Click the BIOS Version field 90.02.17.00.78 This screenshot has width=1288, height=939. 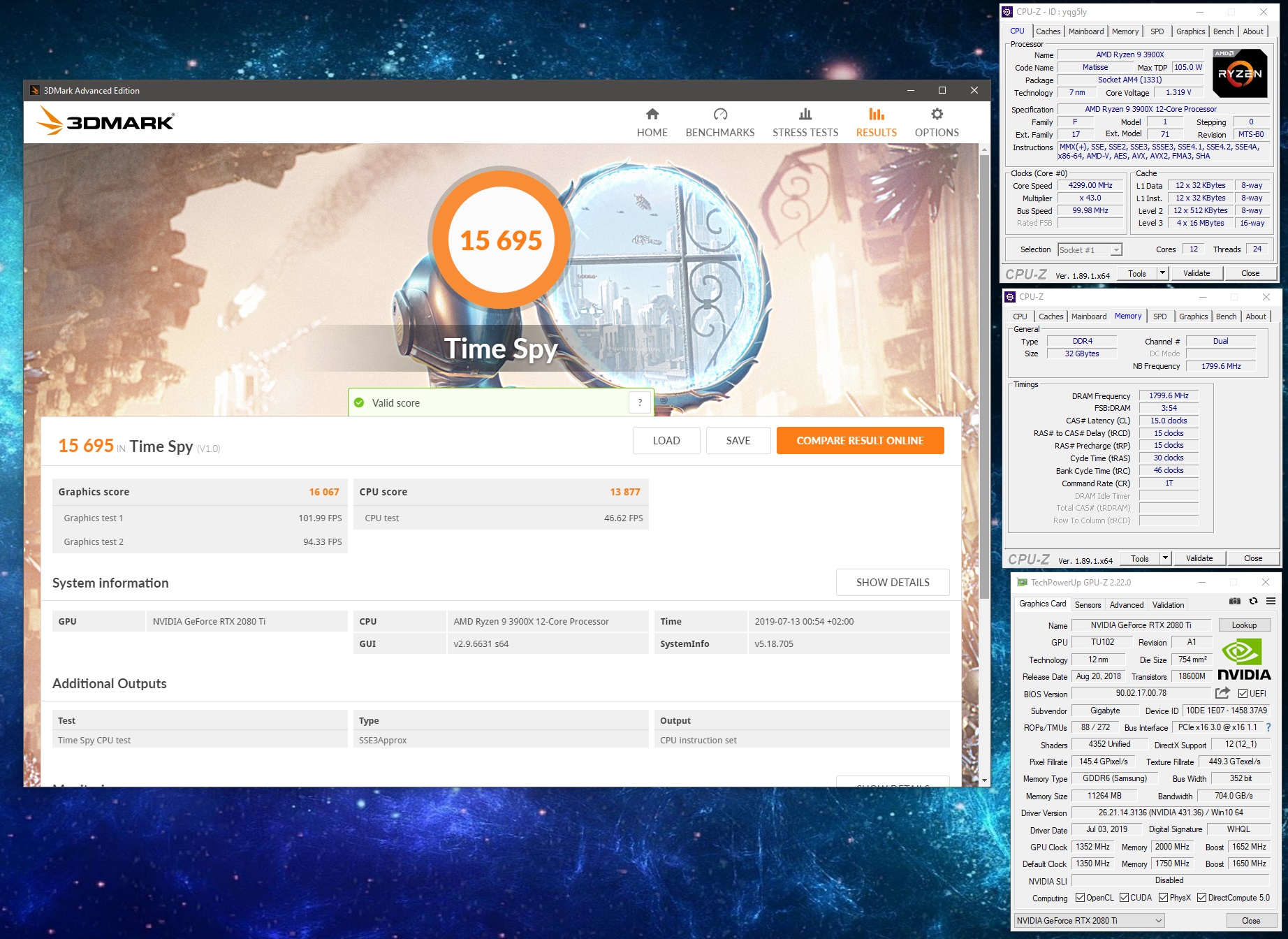(1141, 693)
